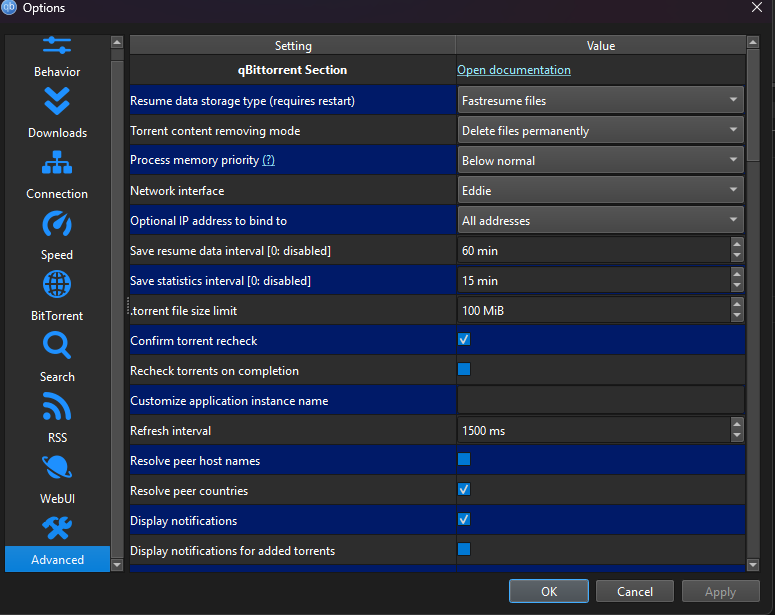Click the Cancel button
This screenshot has width=775, height=615.
[635, 591]
